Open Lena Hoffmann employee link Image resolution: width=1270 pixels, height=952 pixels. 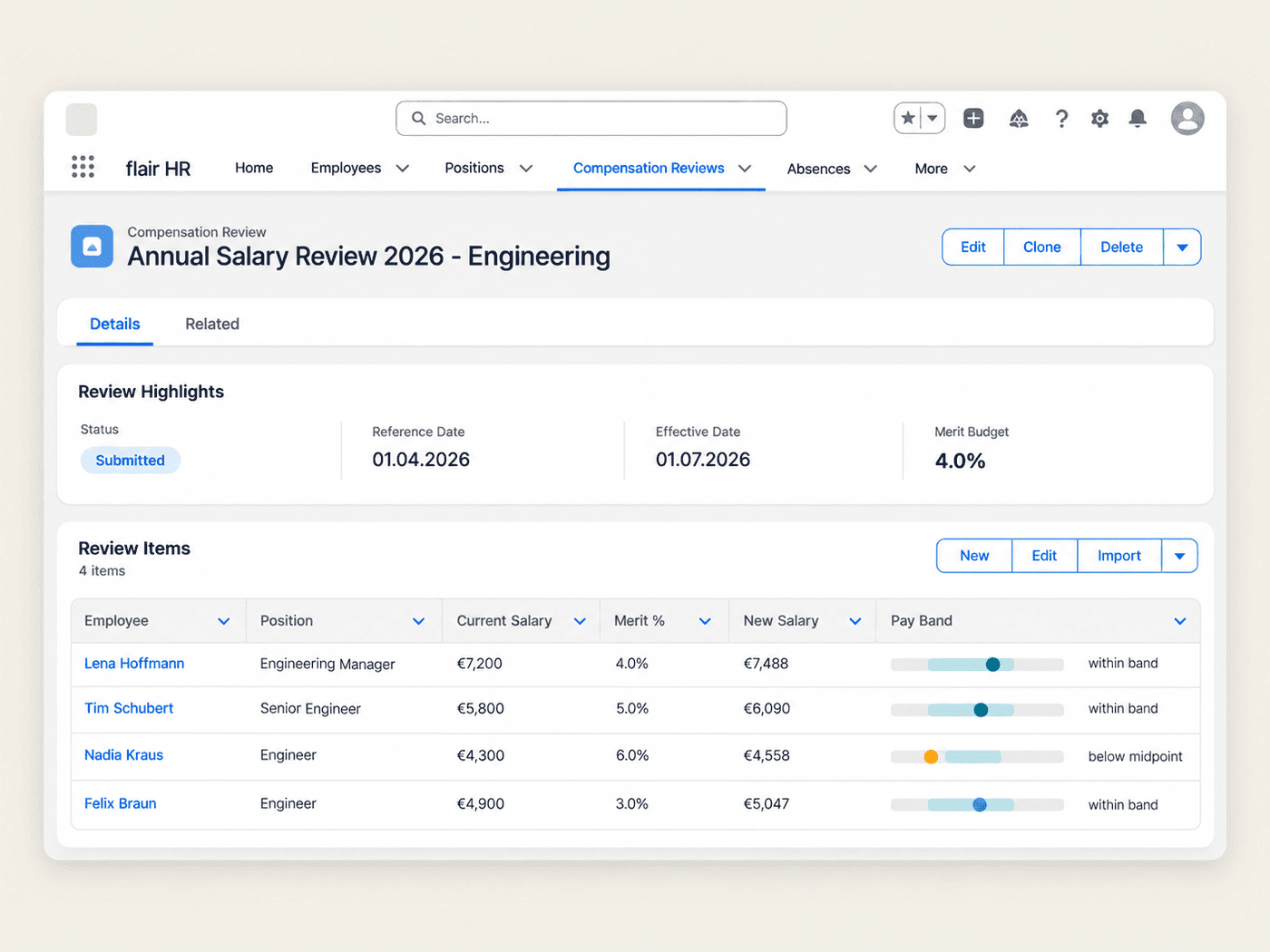click(x=134, y=664)
